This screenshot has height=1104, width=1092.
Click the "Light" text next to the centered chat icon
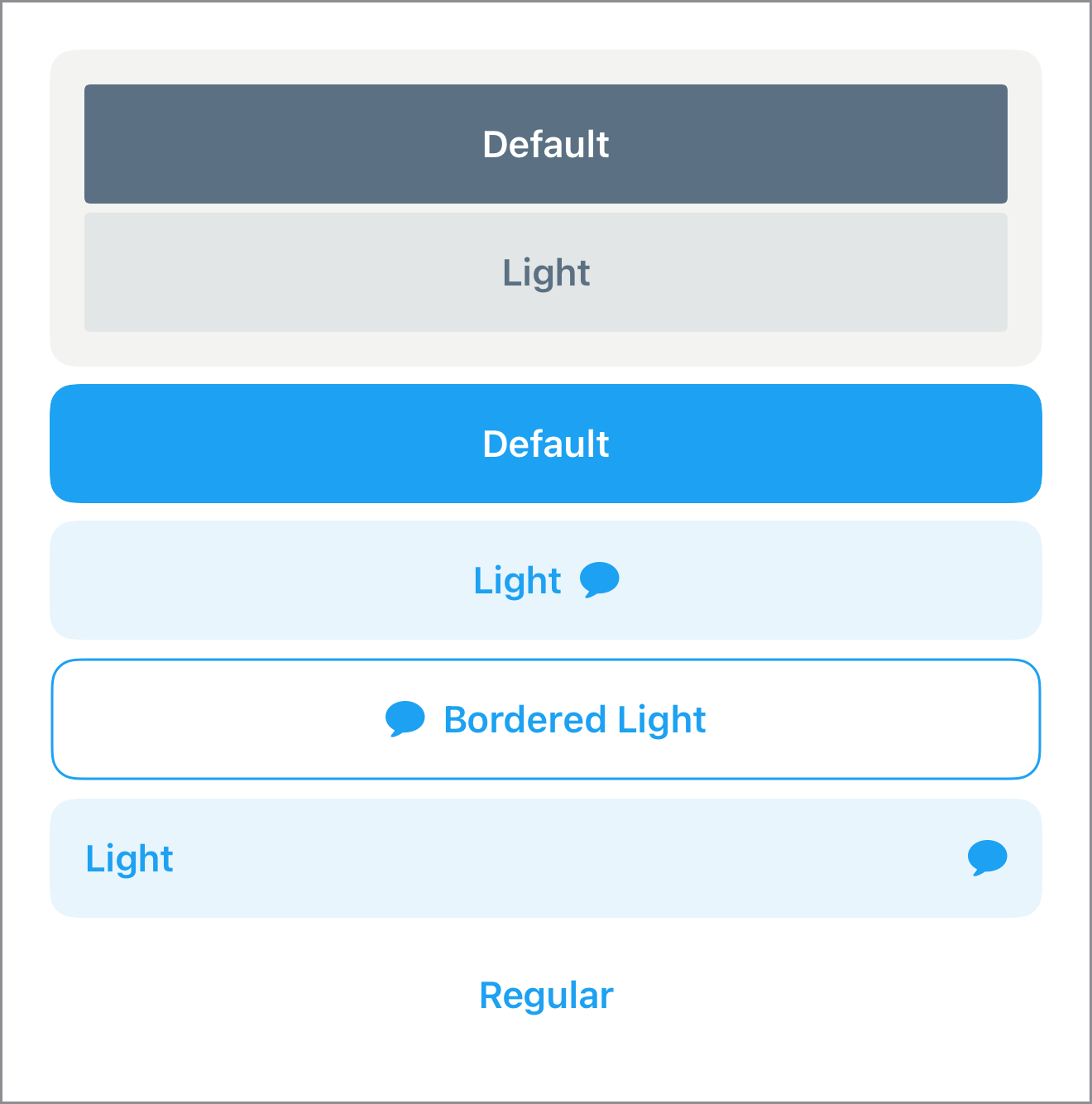[517, 581]
